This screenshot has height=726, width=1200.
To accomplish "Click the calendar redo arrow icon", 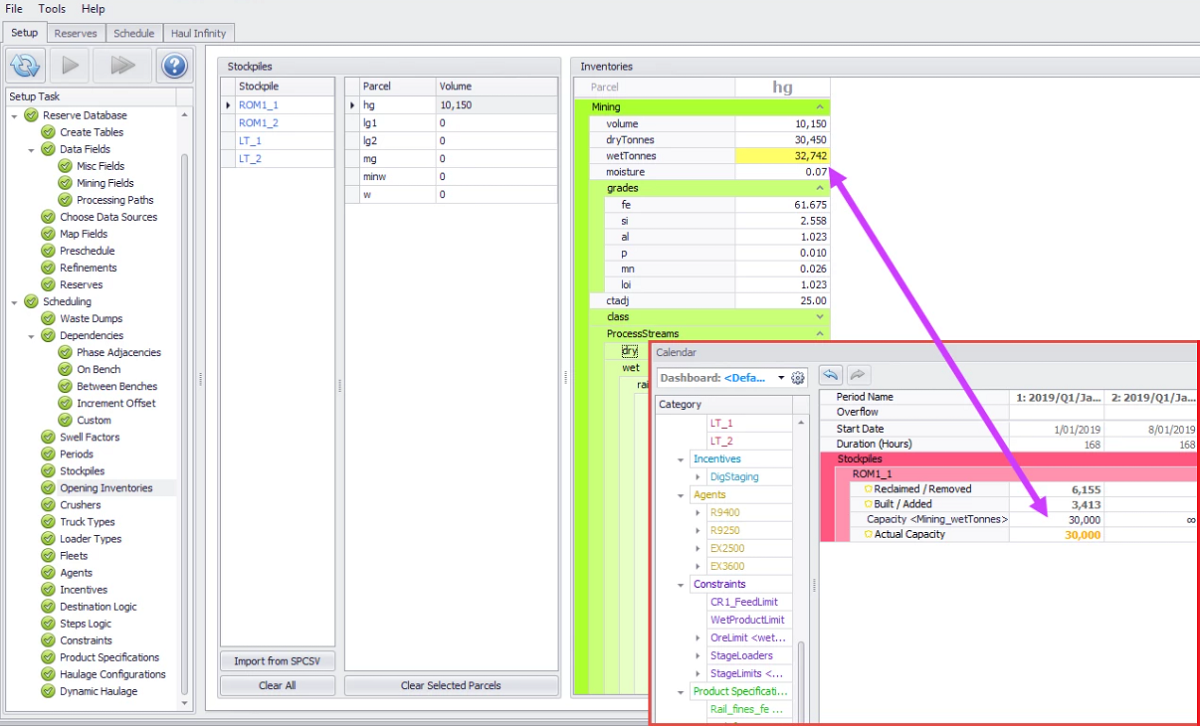I will pos(858,375).
